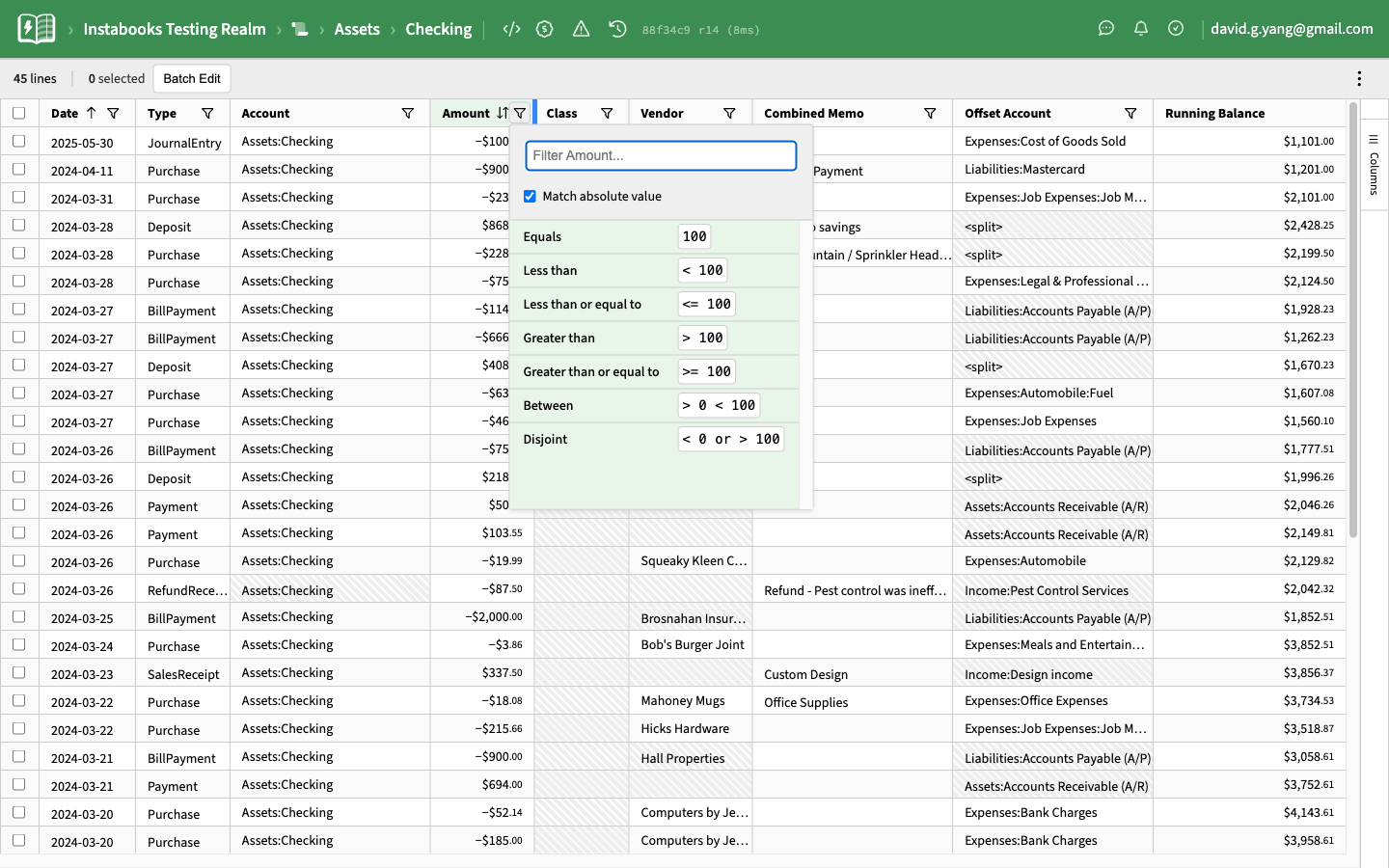
Task: Click the −$2,000.00 amount cell
Action: tap(482, 616)
